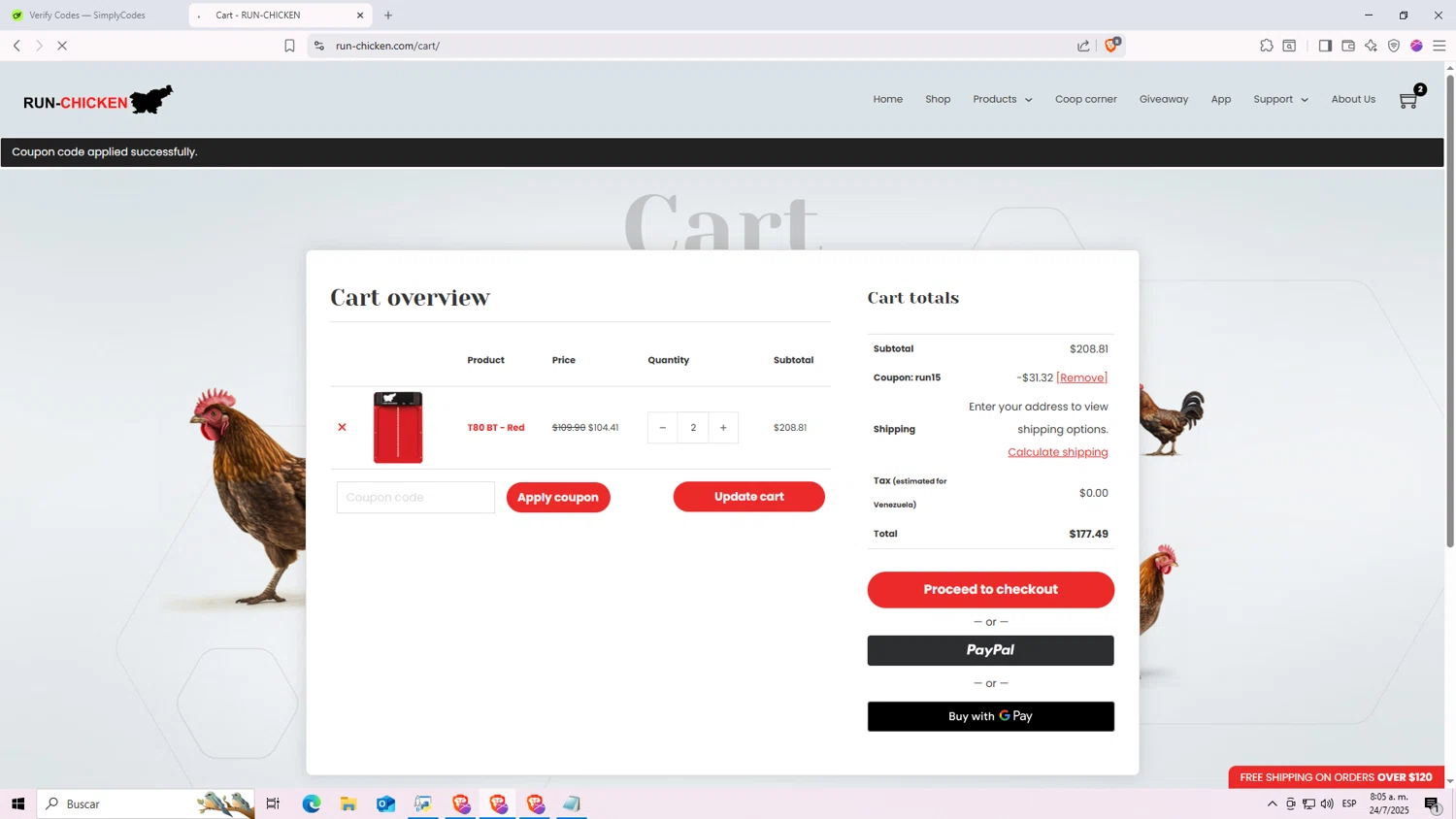Click the address bar URL
The width and height of the screenshot is (1456, 819).
[388, 46]
